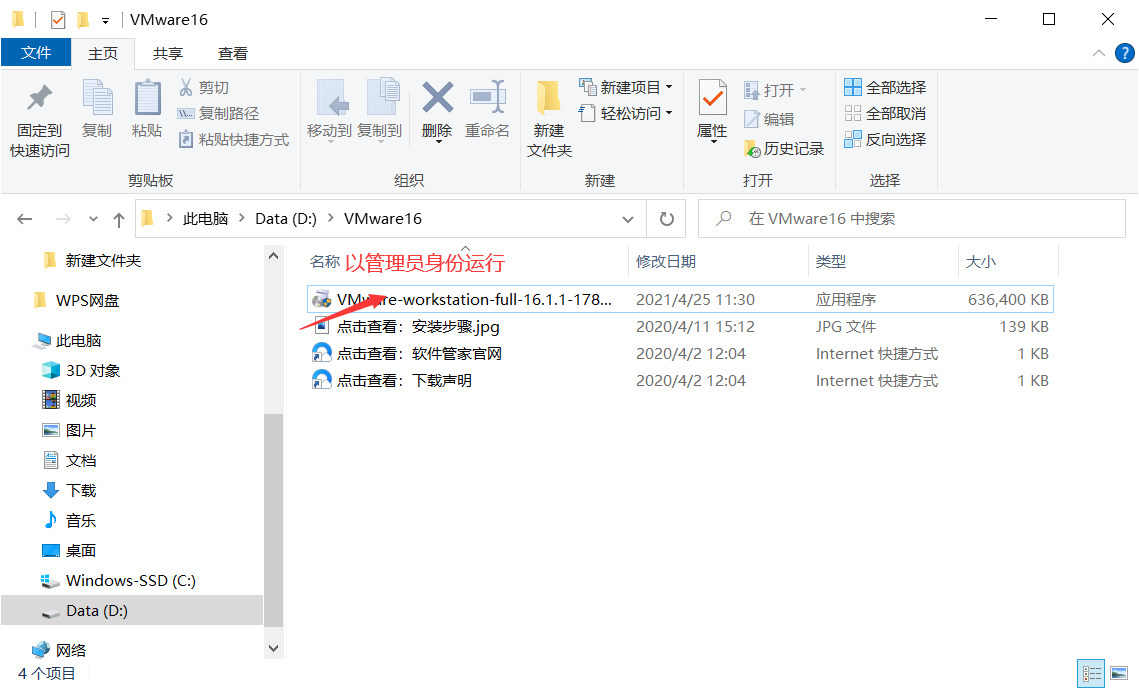Select all items in folder
This screenshot has width=1139, height=689.
885,88
